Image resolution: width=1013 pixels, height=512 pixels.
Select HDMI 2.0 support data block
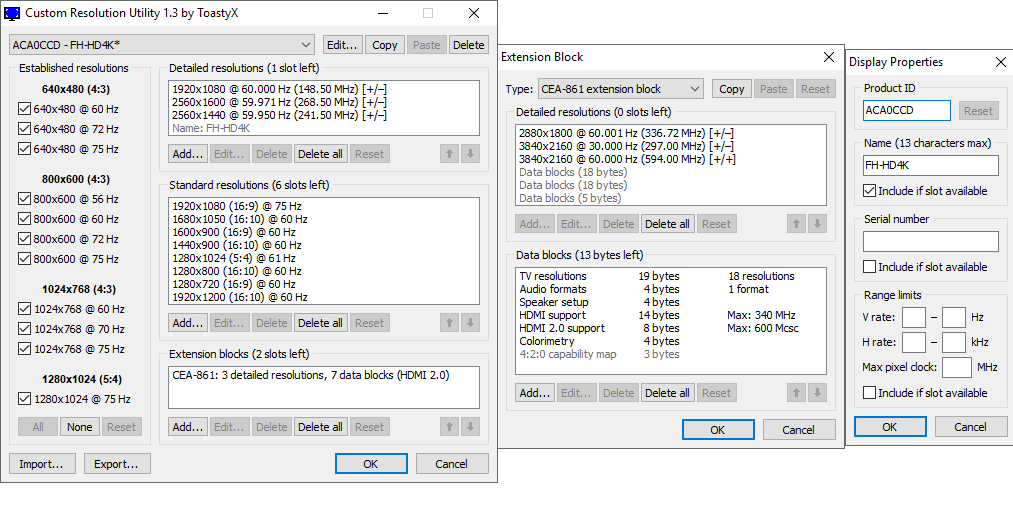coord(562,328)
